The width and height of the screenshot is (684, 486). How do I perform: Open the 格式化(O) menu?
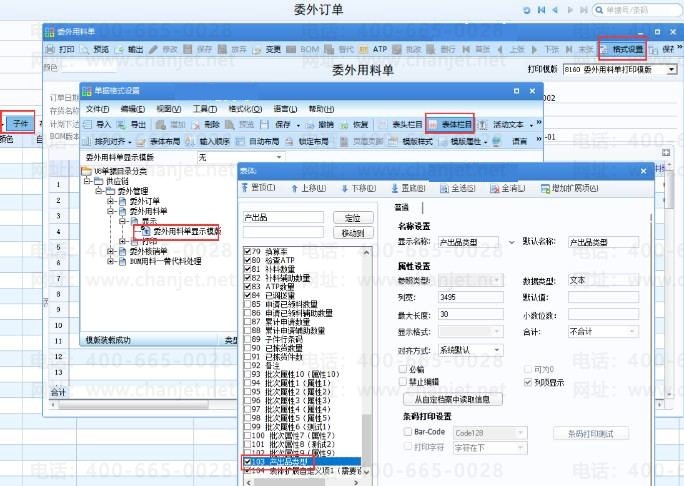(x=245, y=109)
